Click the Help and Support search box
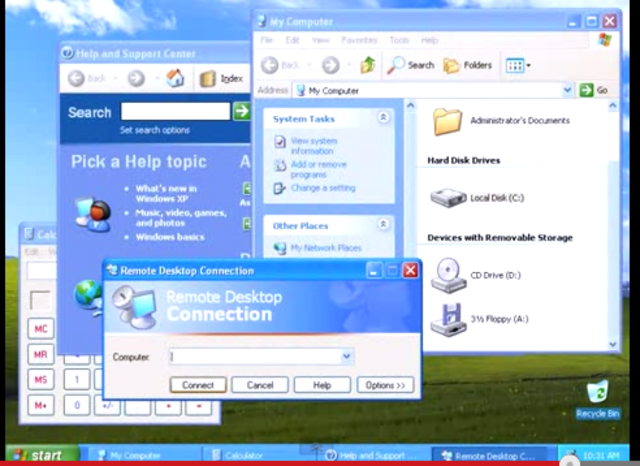Screen dimensions: 640x466 point(176,111)
